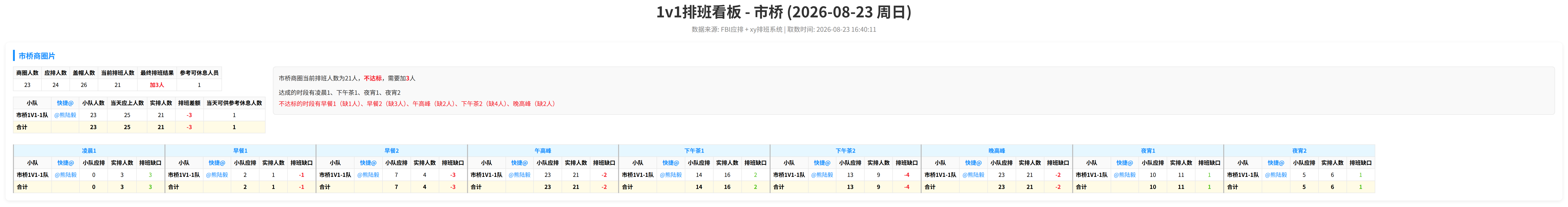Click the 参考可休息人员 column header
The image size is (1568, 207).
click(199, 73)
